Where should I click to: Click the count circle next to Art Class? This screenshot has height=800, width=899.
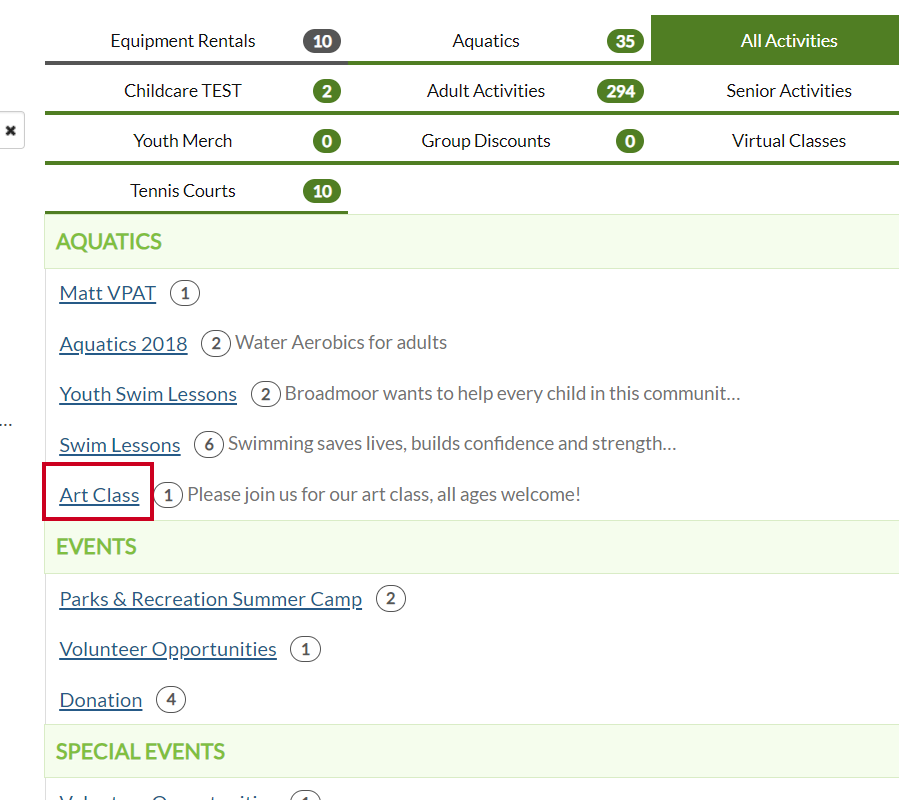[168, 495]
